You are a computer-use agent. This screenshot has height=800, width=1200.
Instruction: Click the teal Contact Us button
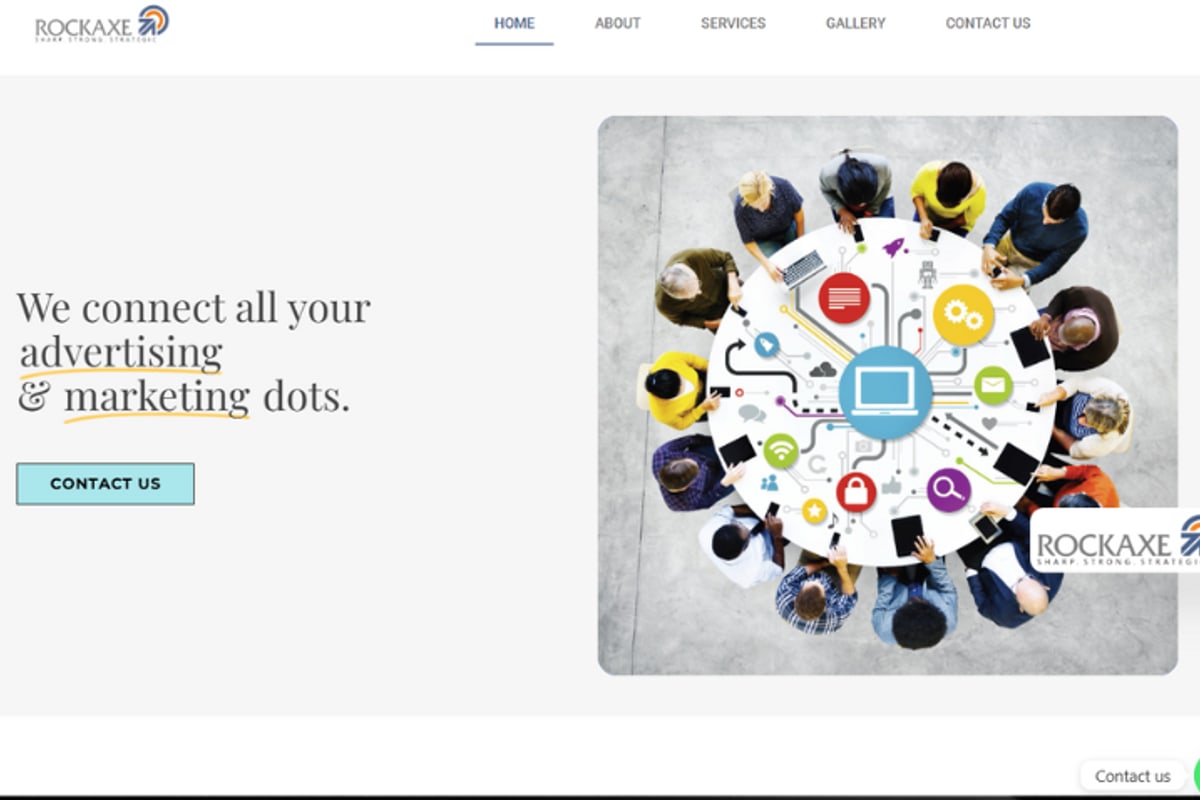tap(105, 484)
